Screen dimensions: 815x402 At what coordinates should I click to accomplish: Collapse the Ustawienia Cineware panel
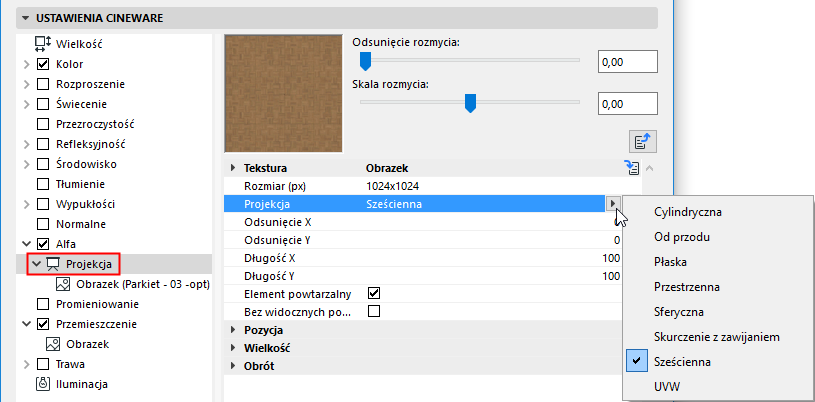pyautogui.click(x=25, y=18)
